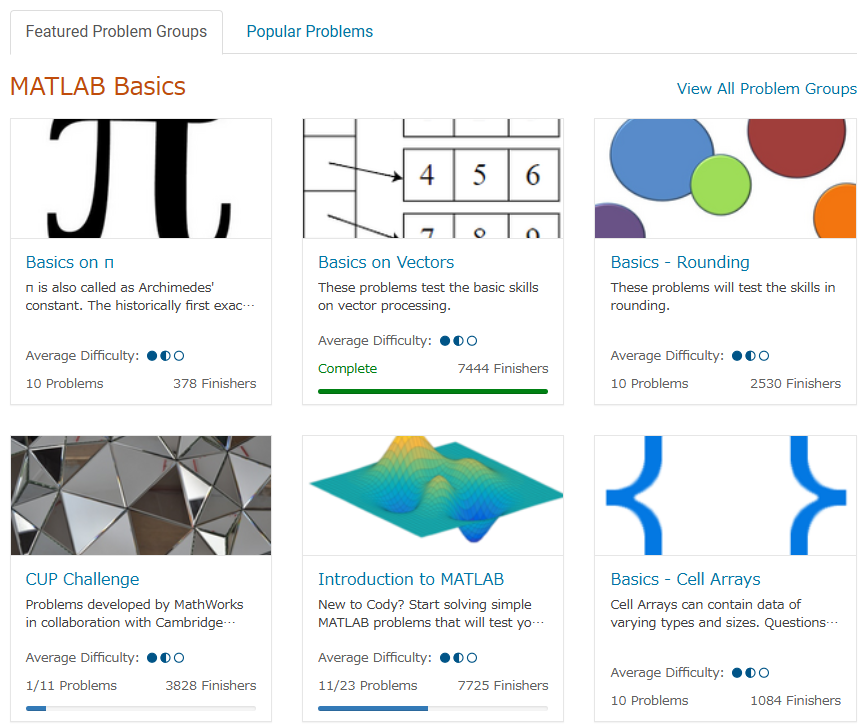
Task: Click the CUP Challenge progress bar
Action: (141, 708)
